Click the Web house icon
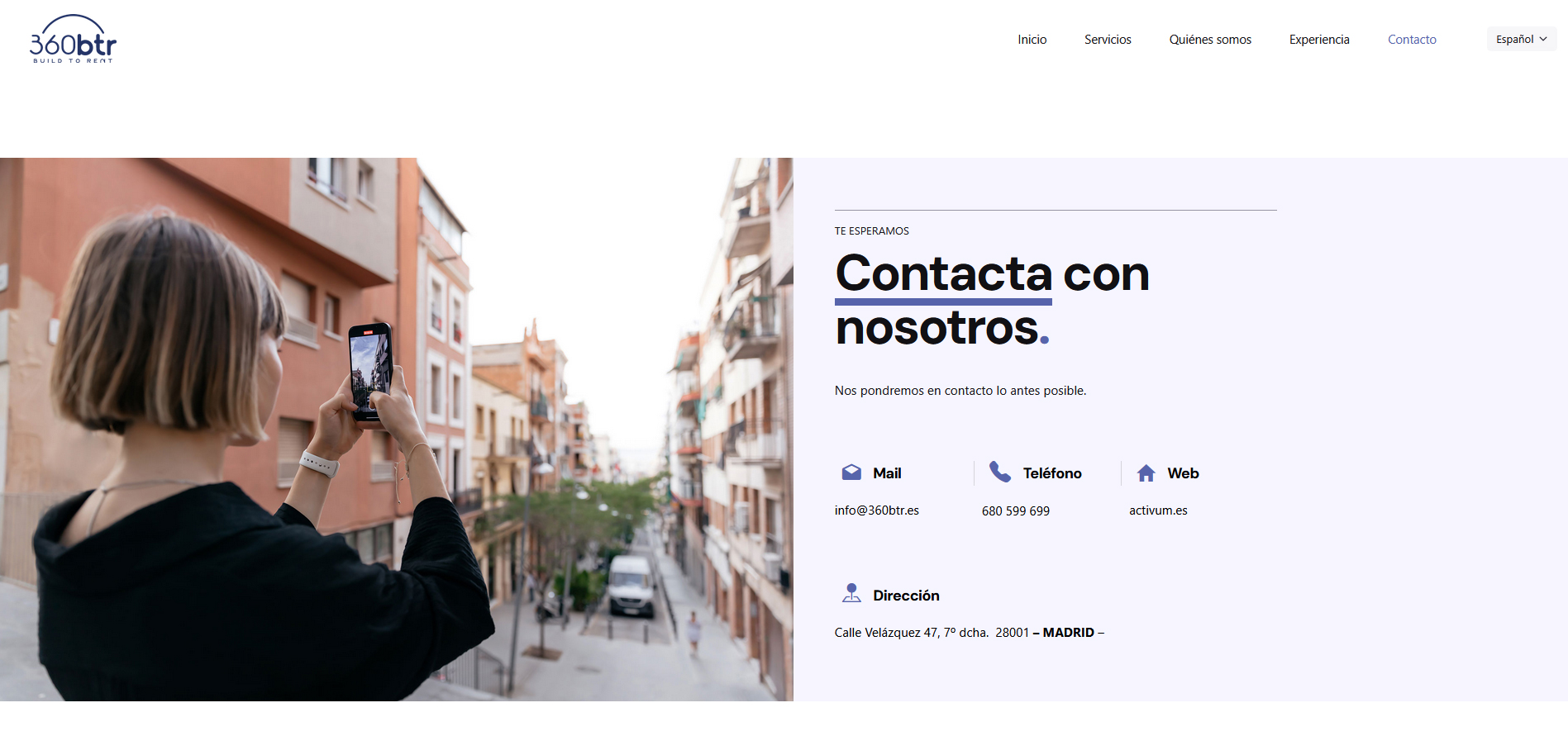This screenshot has width=1568, height=736. [1146, 472]
